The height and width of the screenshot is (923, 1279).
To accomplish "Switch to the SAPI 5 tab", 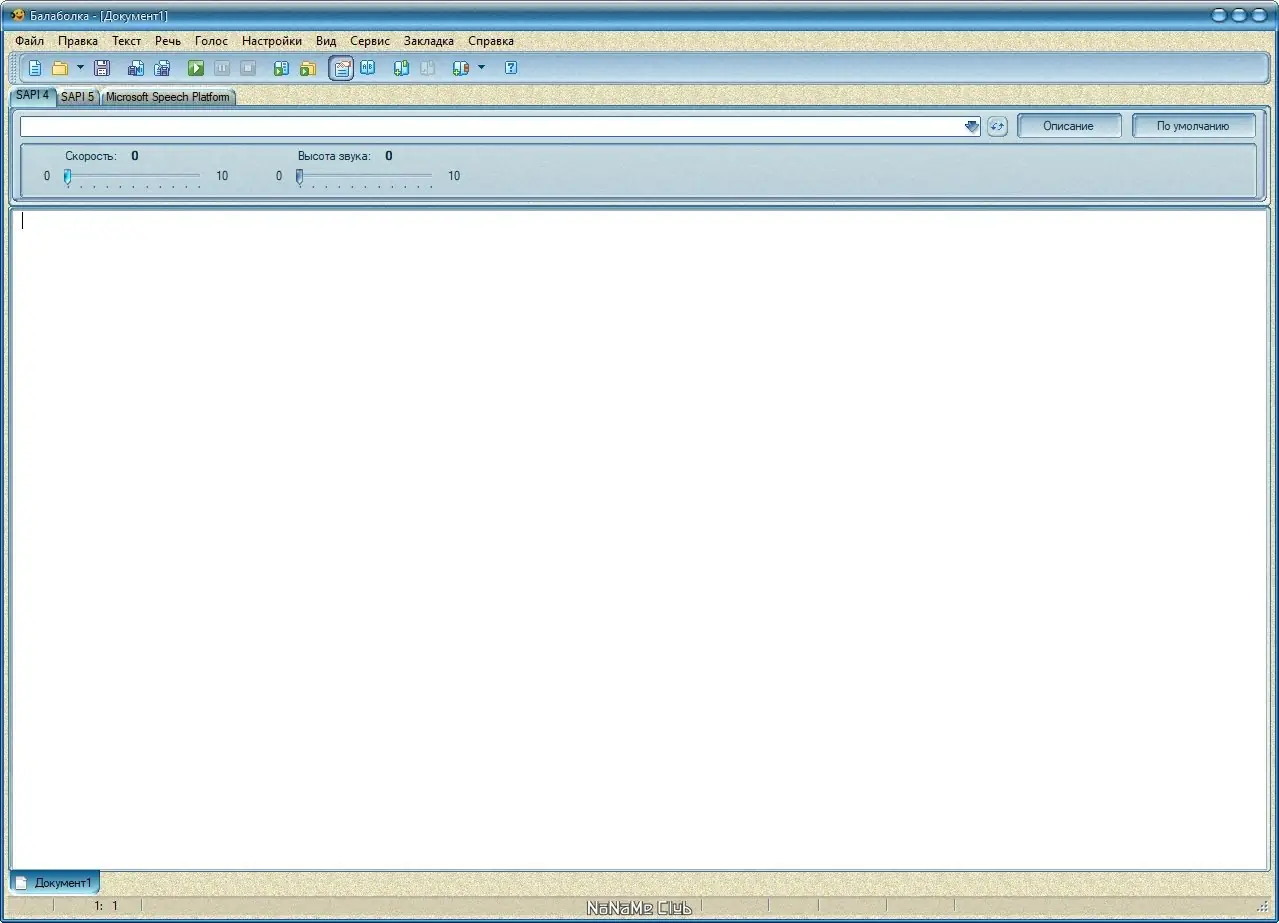I will (78, 97).
